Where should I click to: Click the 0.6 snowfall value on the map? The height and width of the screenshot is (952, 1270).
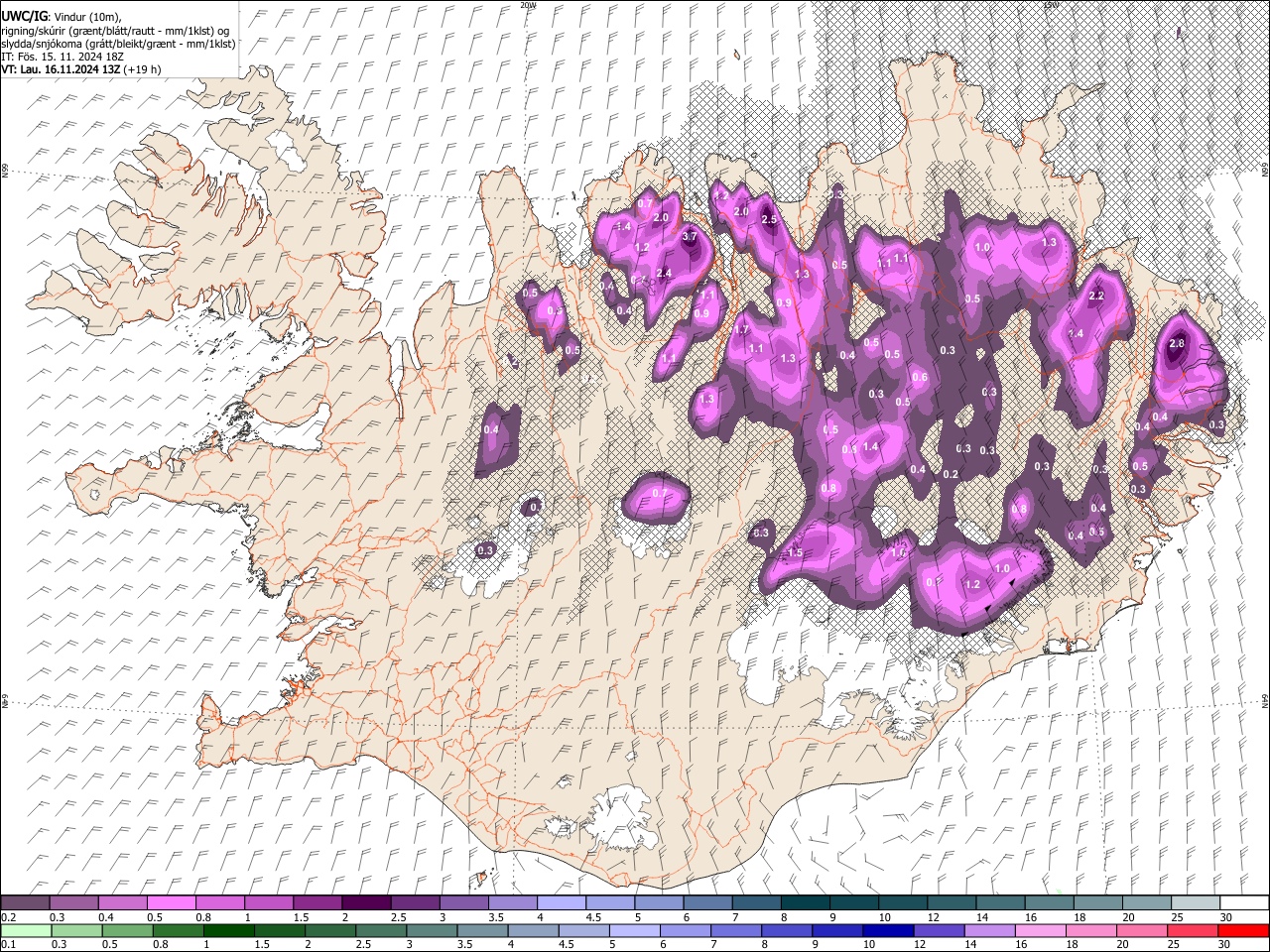920,377
